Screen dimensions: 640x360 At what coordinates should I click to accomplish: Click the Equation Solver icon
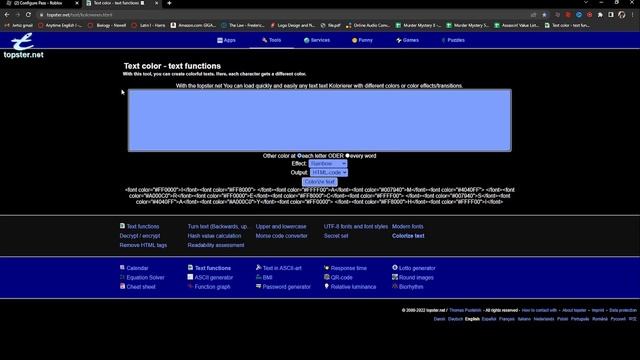[x=122, y=277]
